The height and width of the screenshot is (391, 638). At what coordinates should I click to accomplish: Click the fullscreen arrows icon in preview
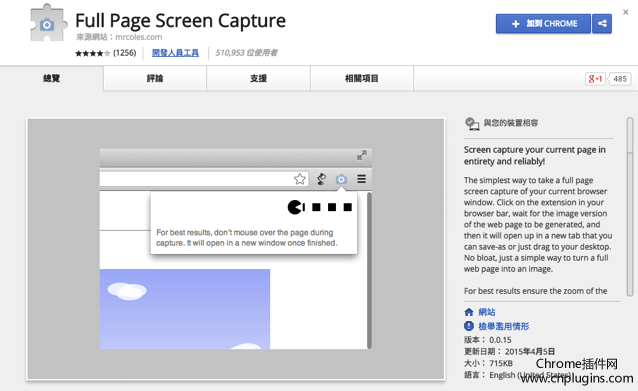361,155
